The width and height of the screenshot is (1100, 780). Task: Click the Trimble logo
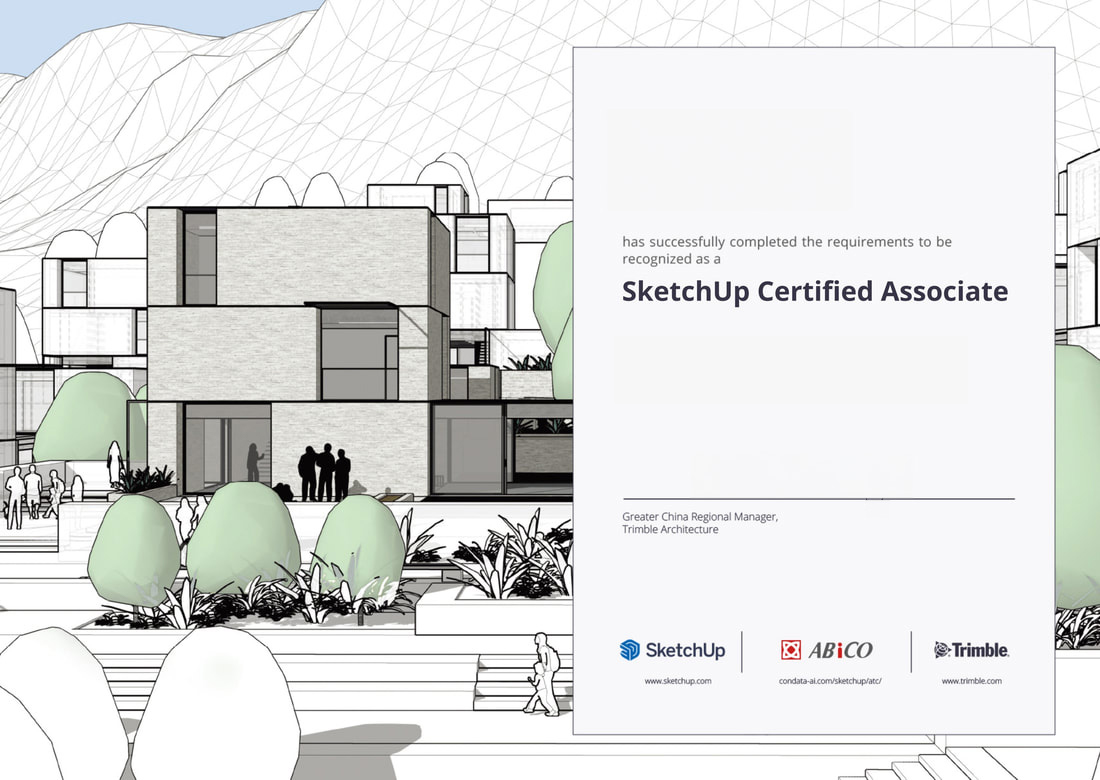coord(972,650)
